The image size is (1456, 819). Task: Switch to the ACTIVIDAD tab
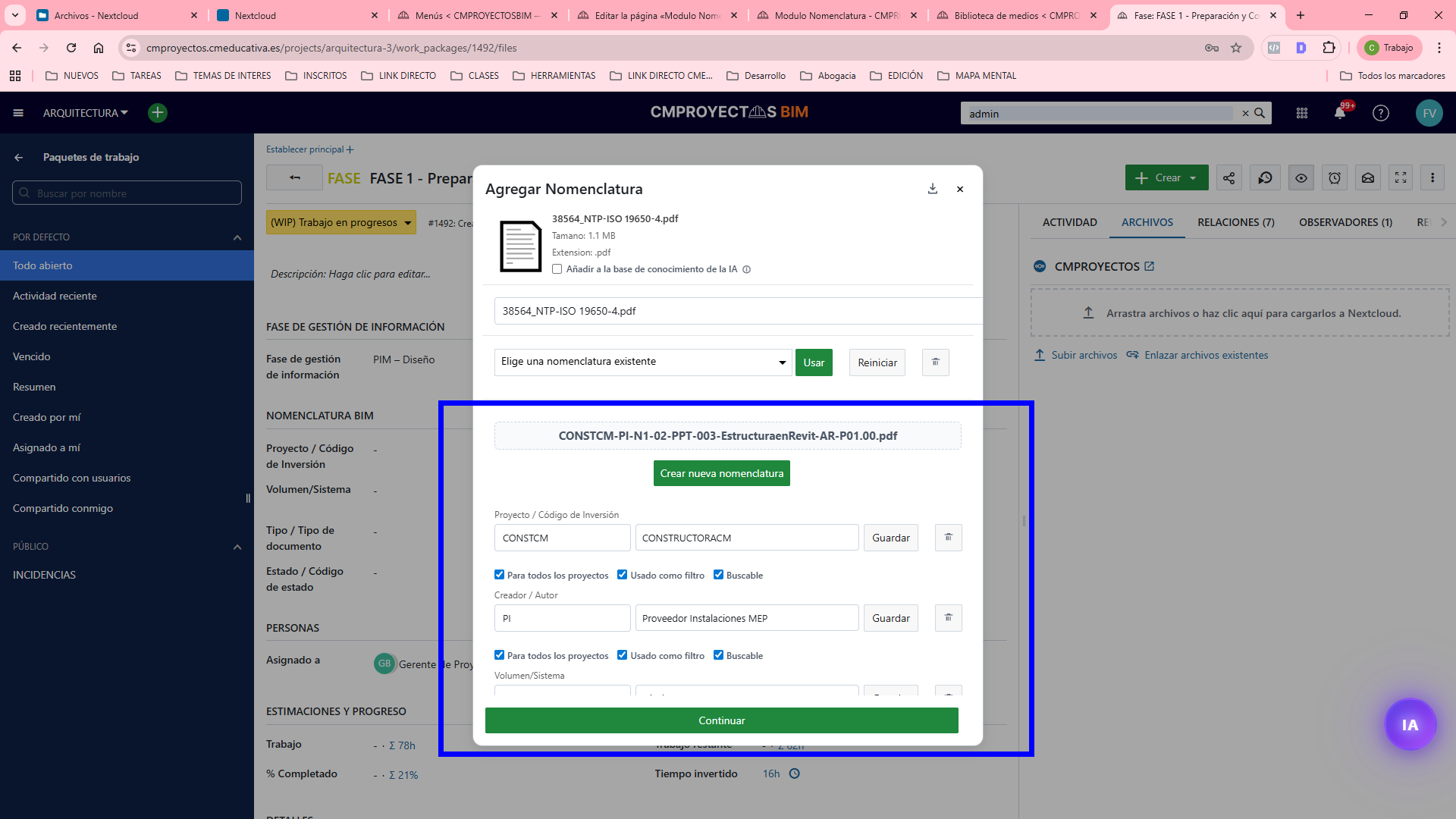point(1069,222)
